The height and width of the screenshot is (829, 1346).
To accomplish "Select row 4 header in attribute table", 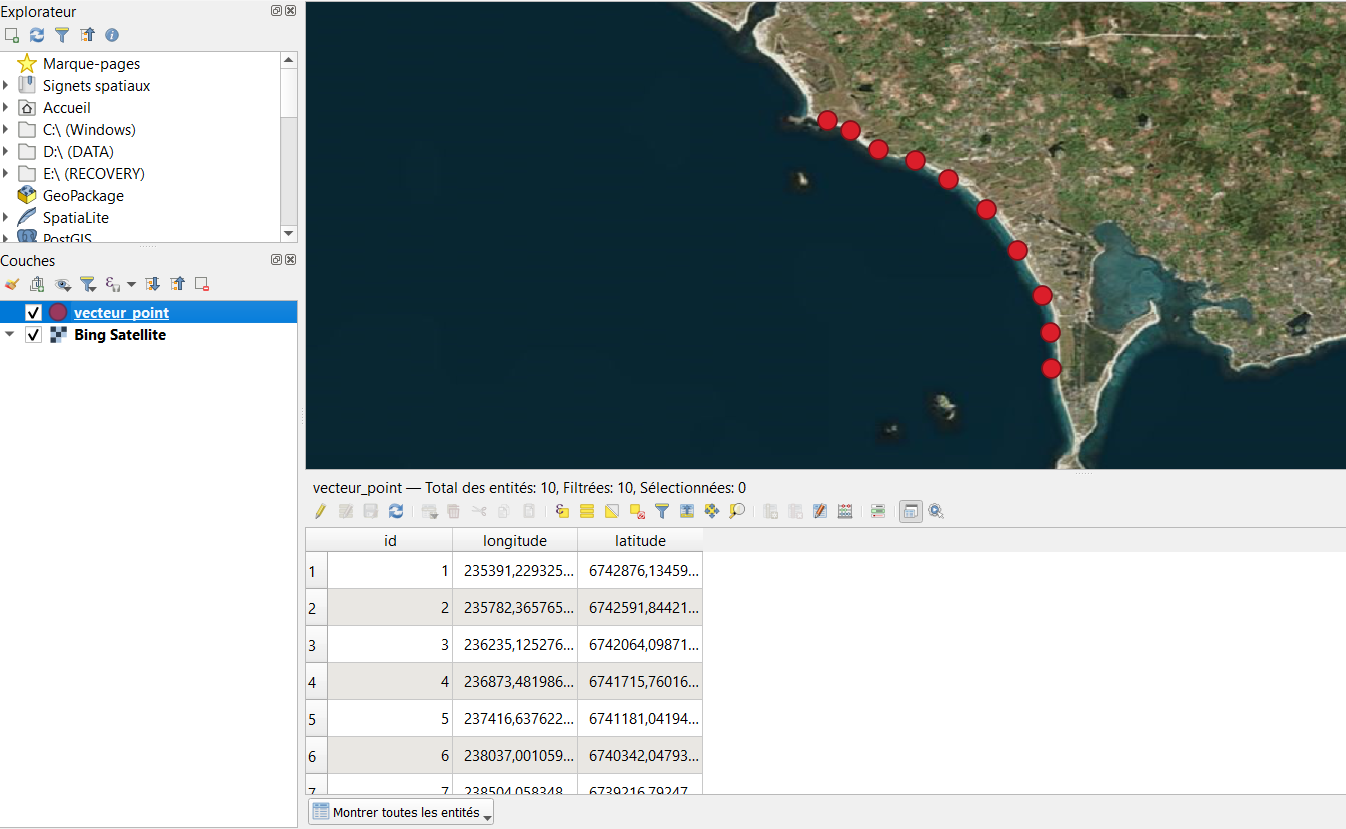I will pos(317,682).
